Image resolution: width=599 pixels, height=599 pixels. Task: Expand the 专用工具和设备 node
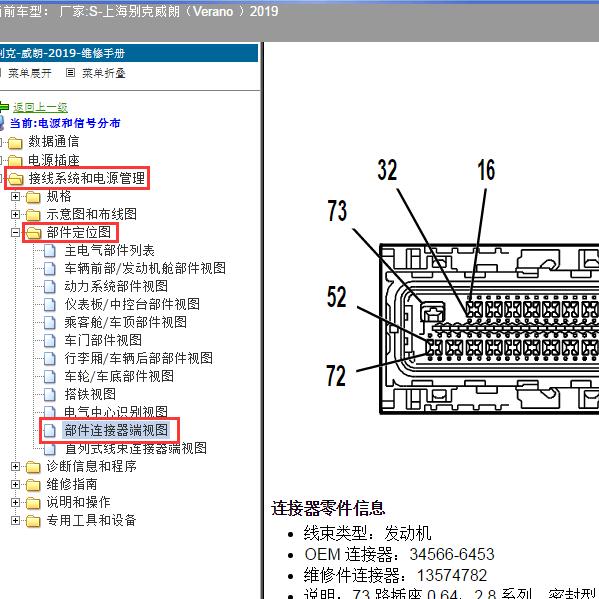15,520
